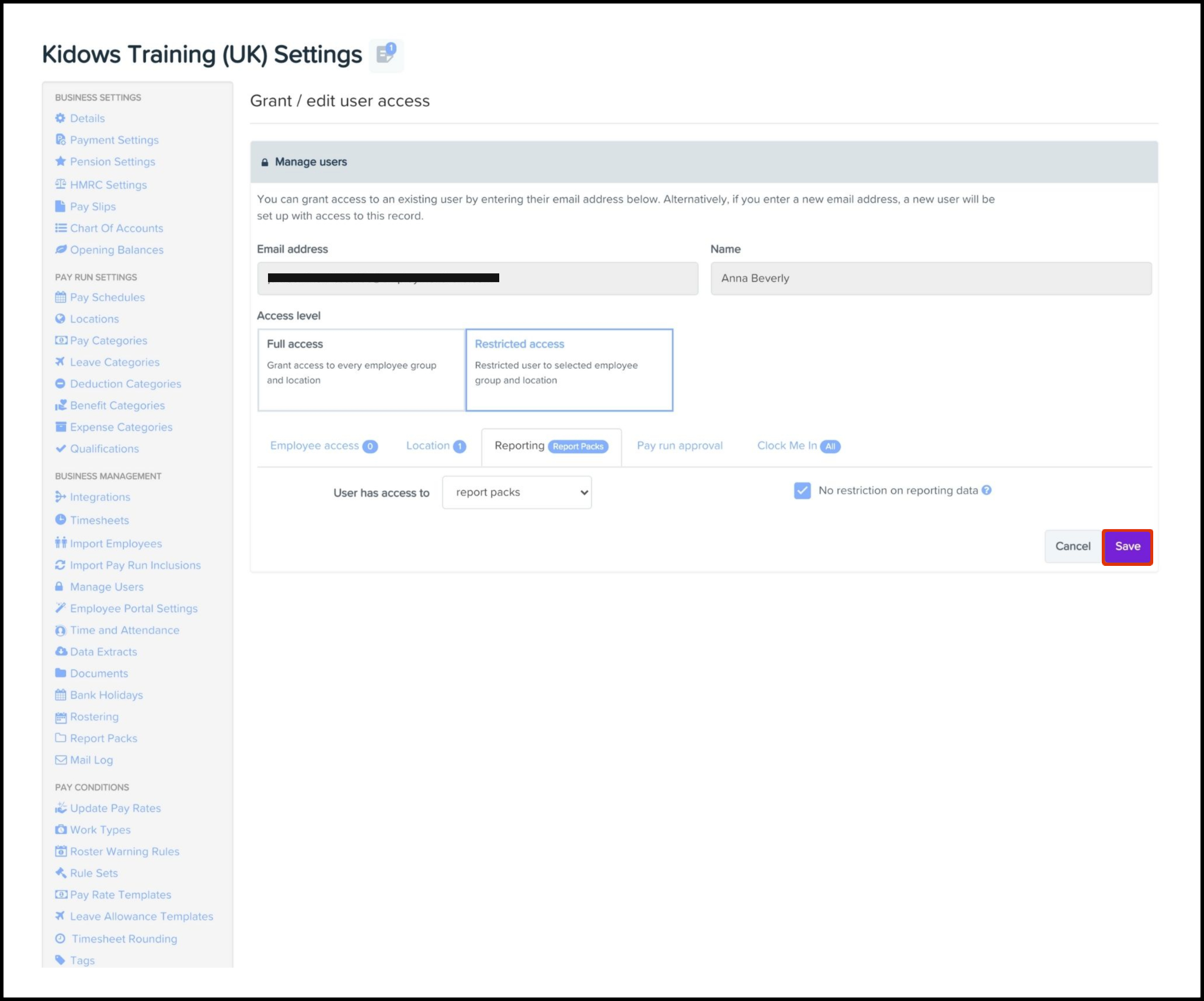This screenshot has height=1001, width=1204.
Task: Open the Report Packs link
Action: pyautogui.click(x=103, y=738)
